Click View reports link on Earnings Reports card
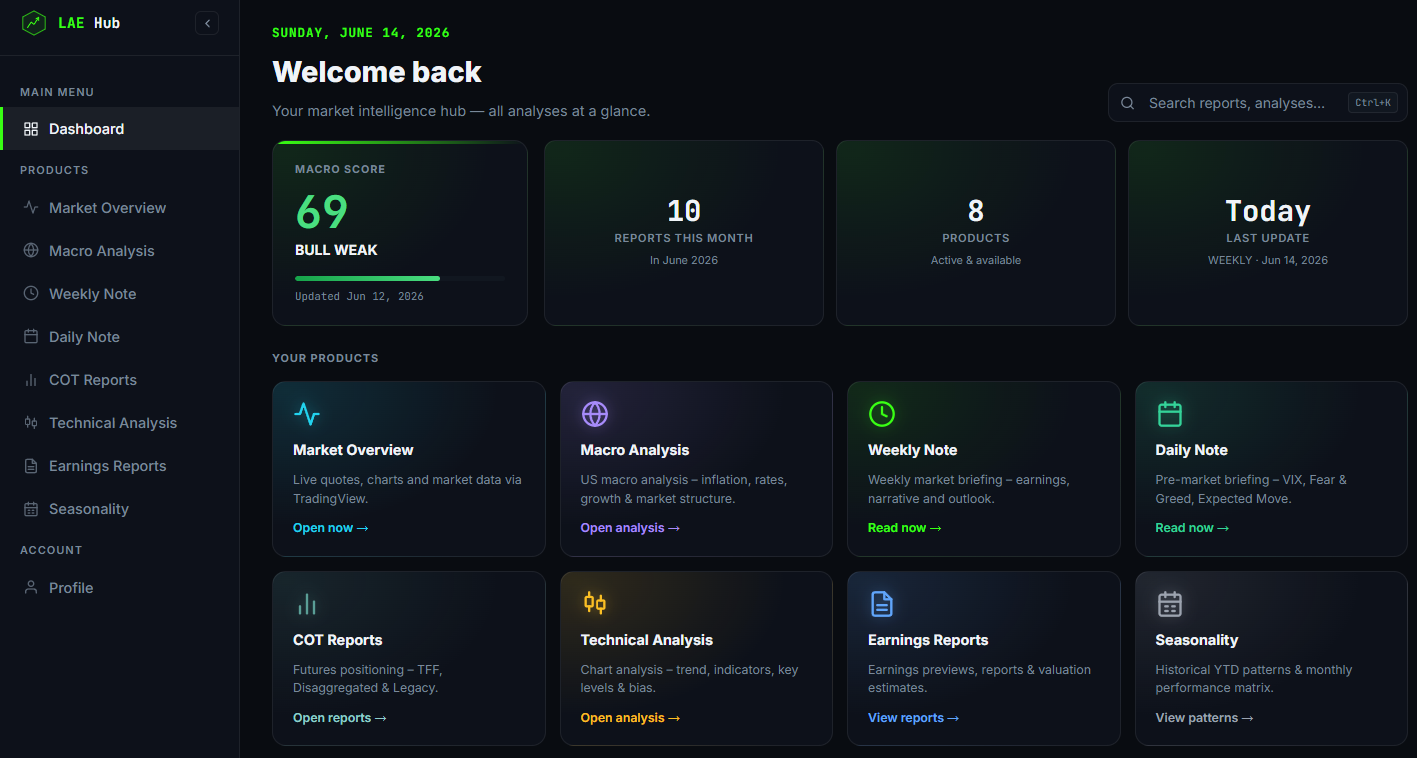 pos(914,718)
